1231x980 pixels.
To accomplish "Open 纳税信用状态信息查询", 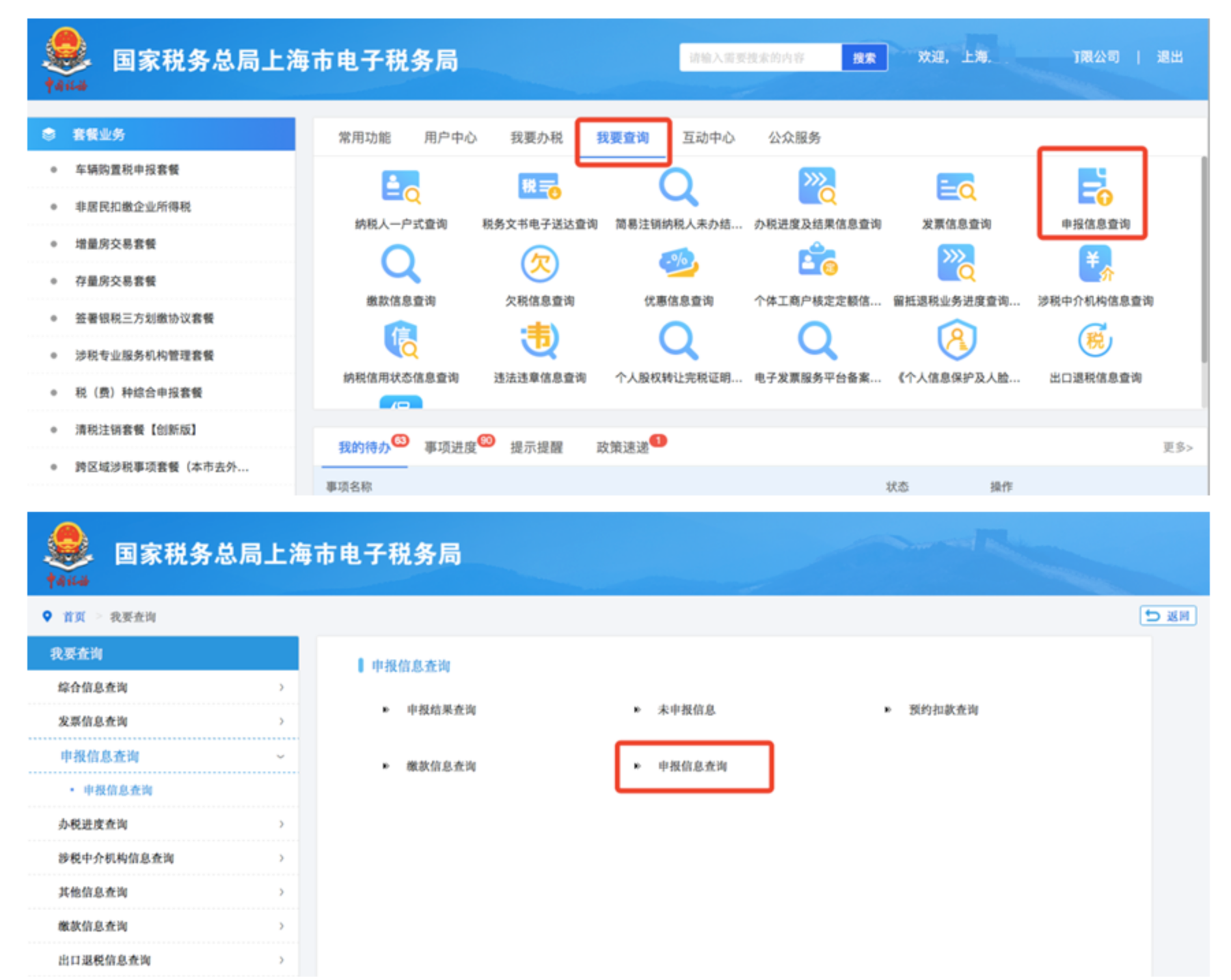I will point(402,349).
